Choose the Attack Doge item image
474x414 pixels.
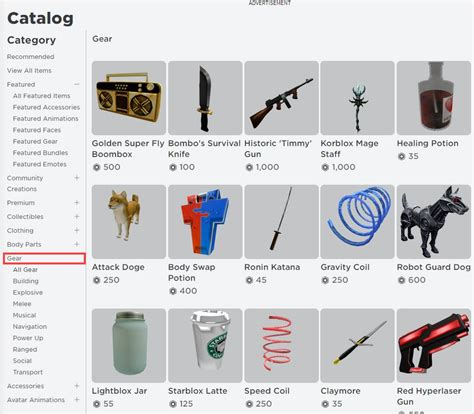tap(129, 222)
